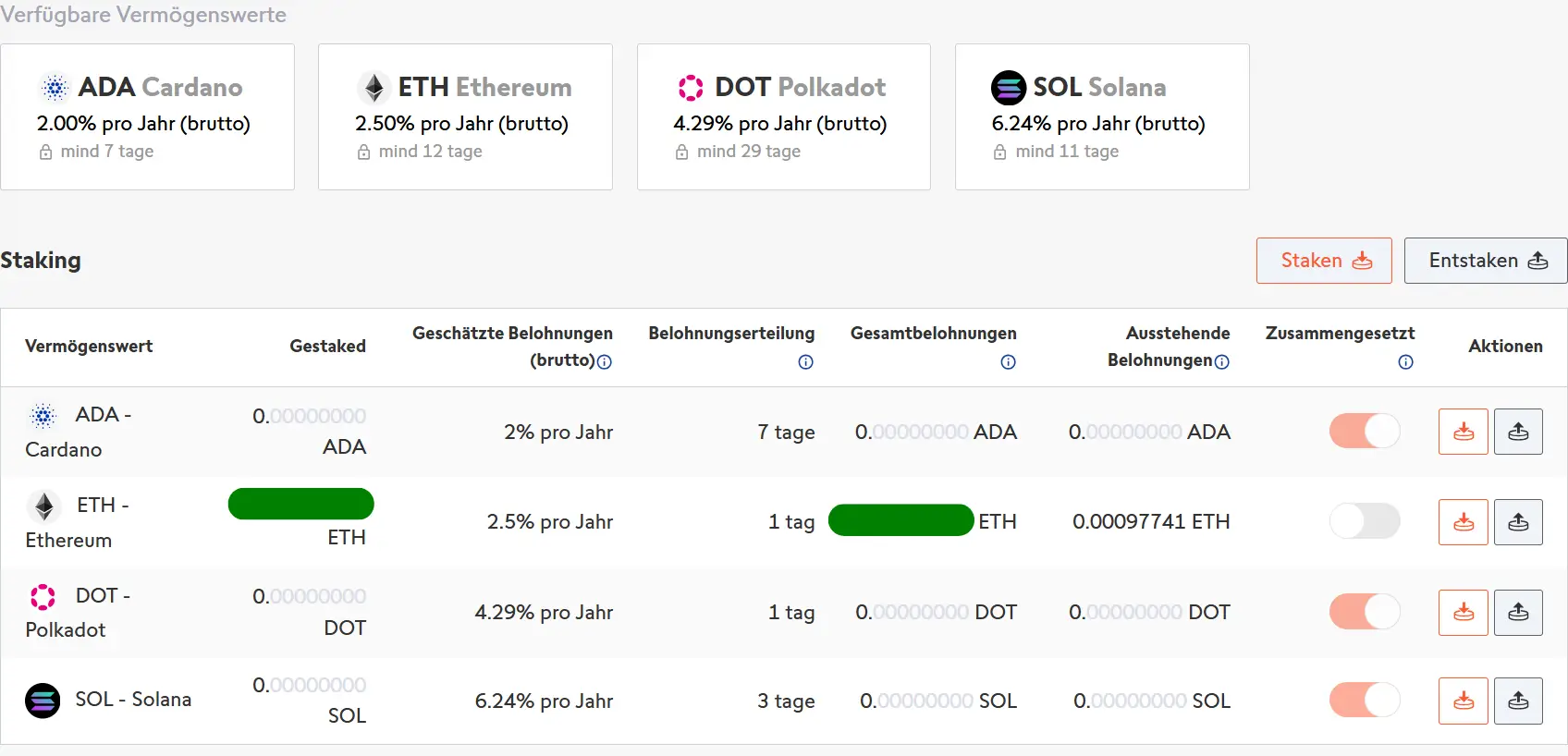Image resolution: width=1568 pixels, height=756 pixels.
Task: Click the stake icon in SOL row
Action: click(1464, 701)
